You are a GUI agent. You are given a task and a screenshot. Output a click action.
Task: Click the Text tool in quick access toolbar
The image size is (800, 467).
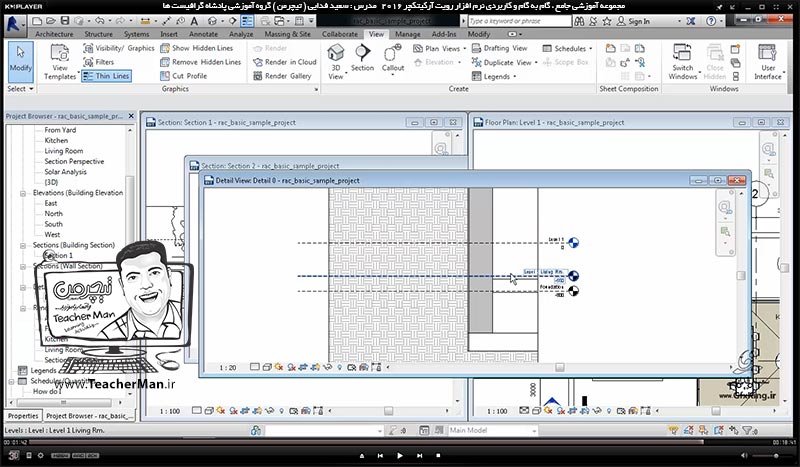[x=194, y=21]
